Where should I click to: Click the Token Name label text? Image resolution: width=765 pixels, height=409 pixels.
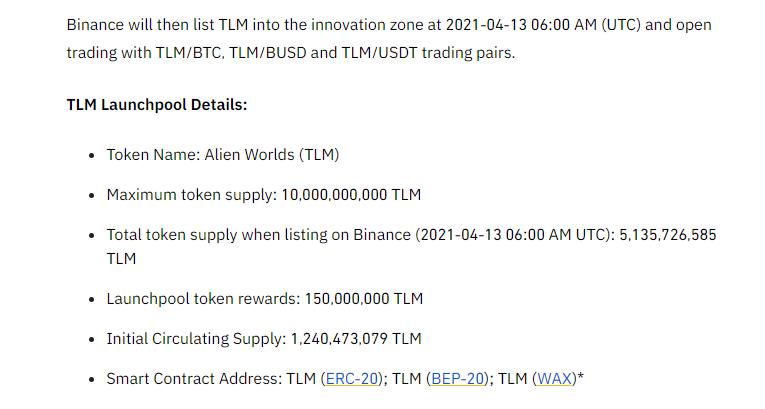(153, 155)
